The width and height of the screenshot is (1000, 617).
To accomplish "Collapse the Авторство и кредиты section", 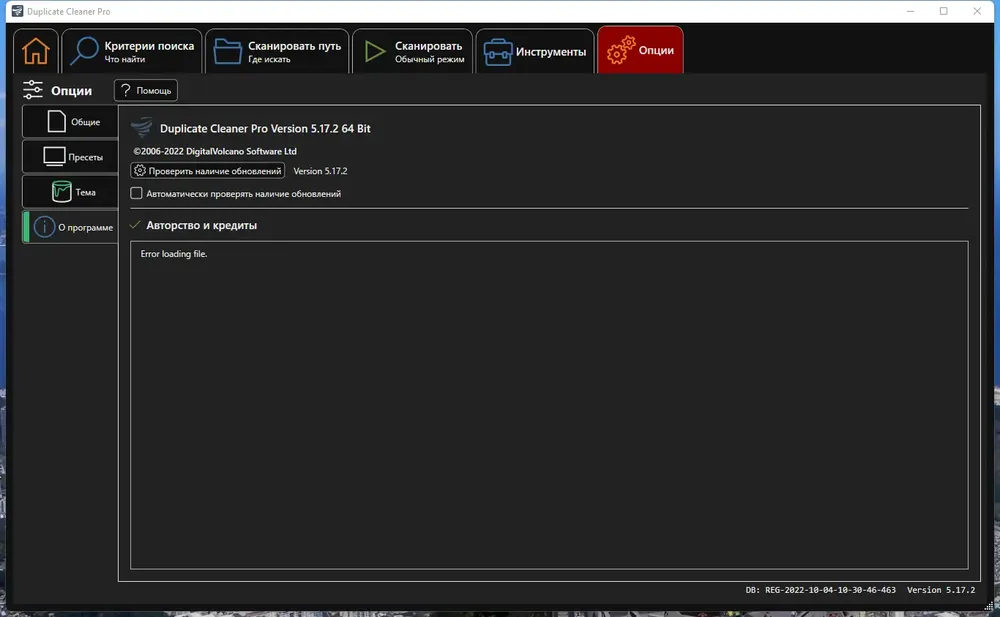I will click(135, 225).
